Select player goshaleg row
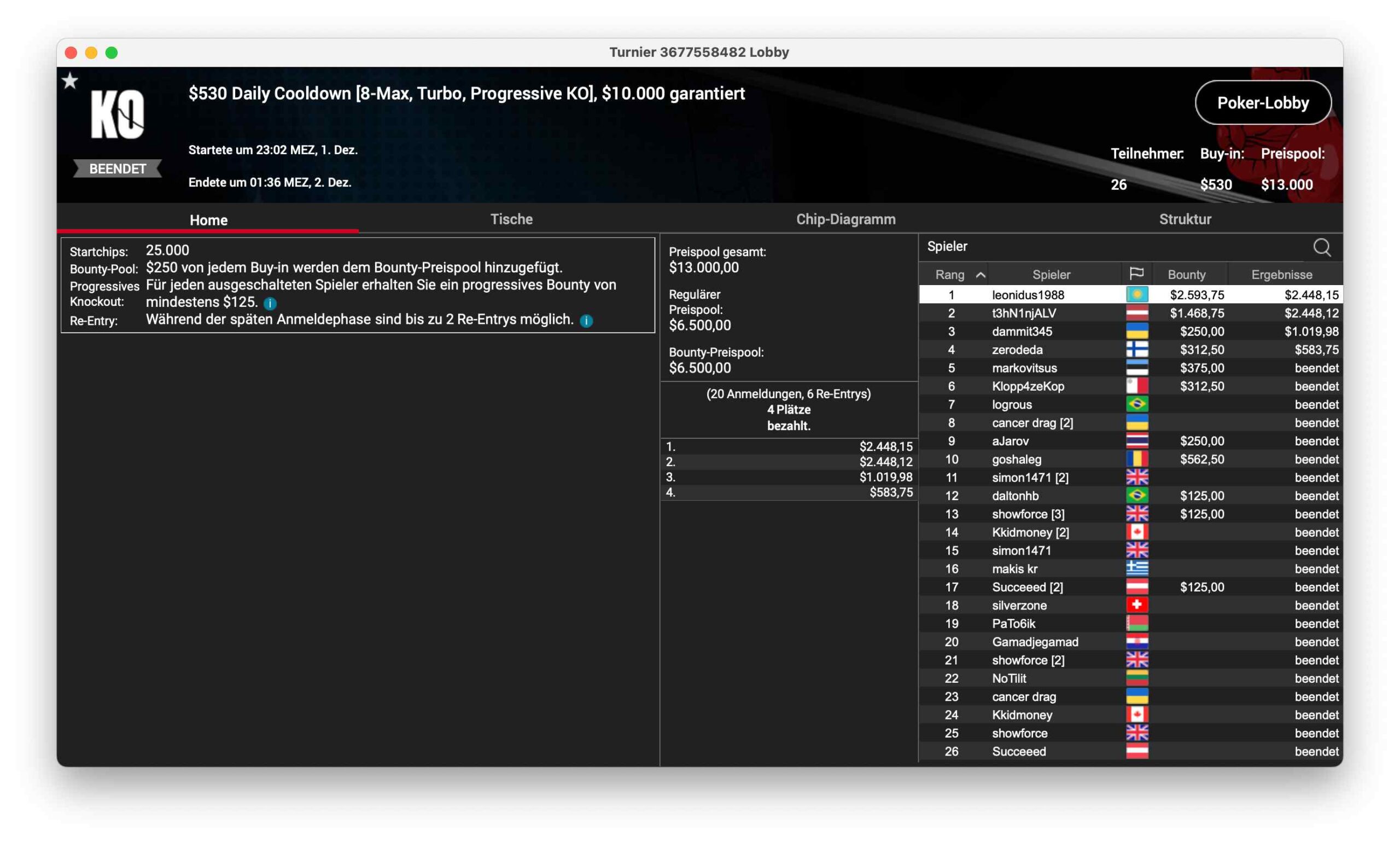The image size is (1400, 842). tap(1016, 459)
